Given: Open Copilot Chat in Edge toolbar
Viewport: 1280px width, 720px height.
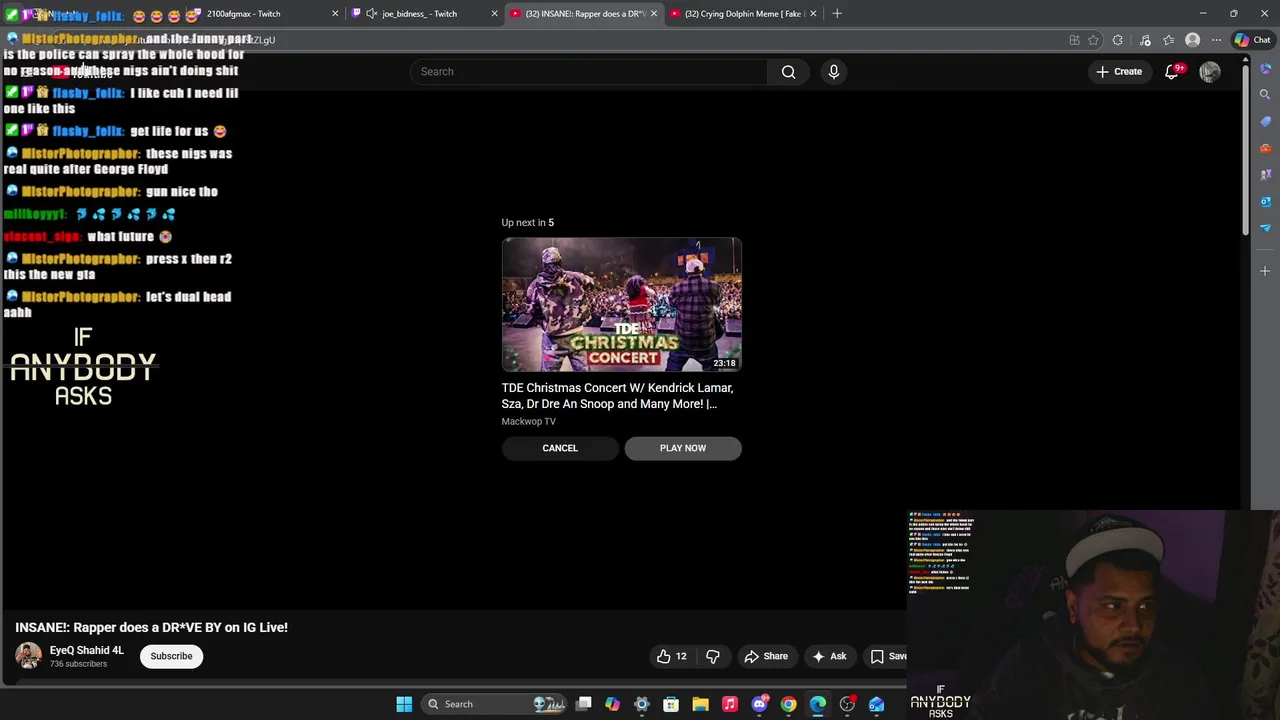Looking at the screenshot, I should (x=1253, y=40).
